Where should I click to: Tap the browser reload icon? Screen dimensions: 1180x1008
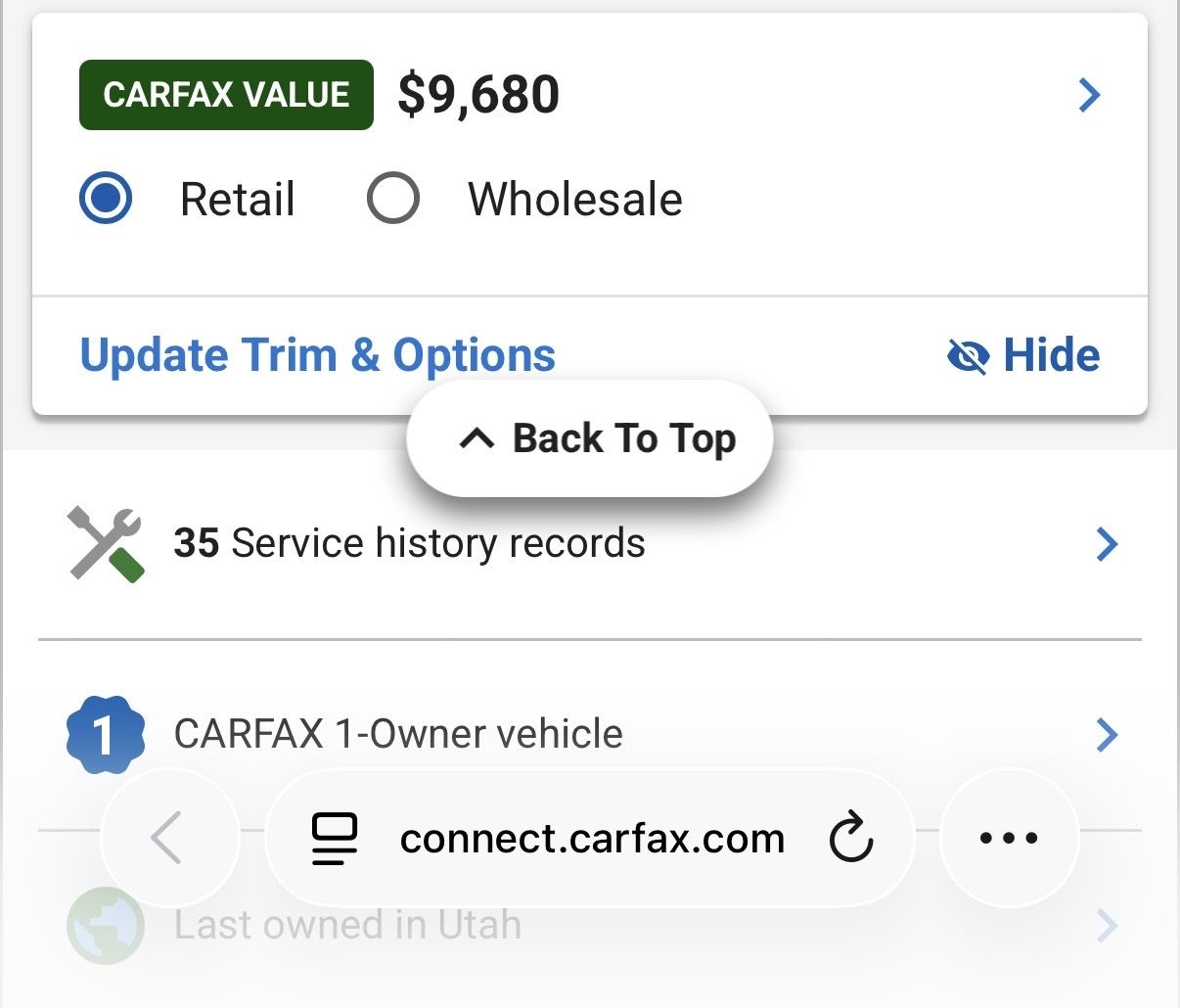tap(850, 838)
